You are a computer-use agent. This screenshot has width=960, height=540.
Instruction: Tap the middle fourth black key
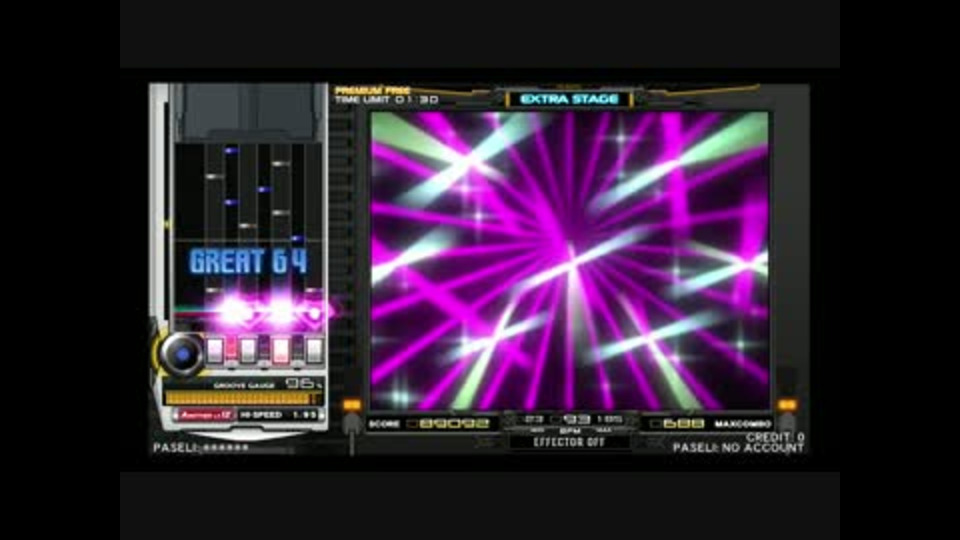264,349
